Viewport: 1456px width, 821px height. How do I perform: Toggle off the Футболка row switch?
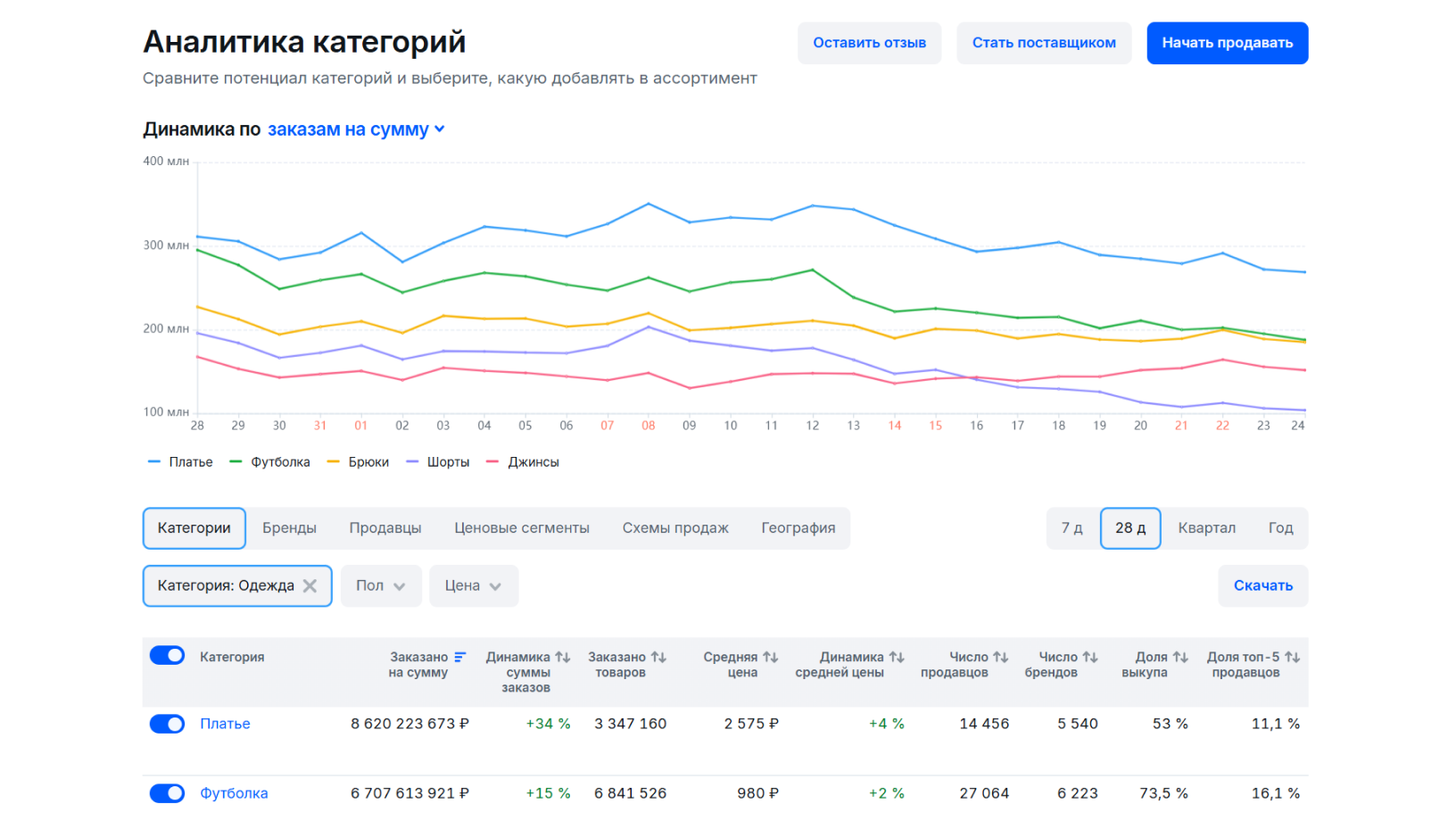[x=167, y=793]
